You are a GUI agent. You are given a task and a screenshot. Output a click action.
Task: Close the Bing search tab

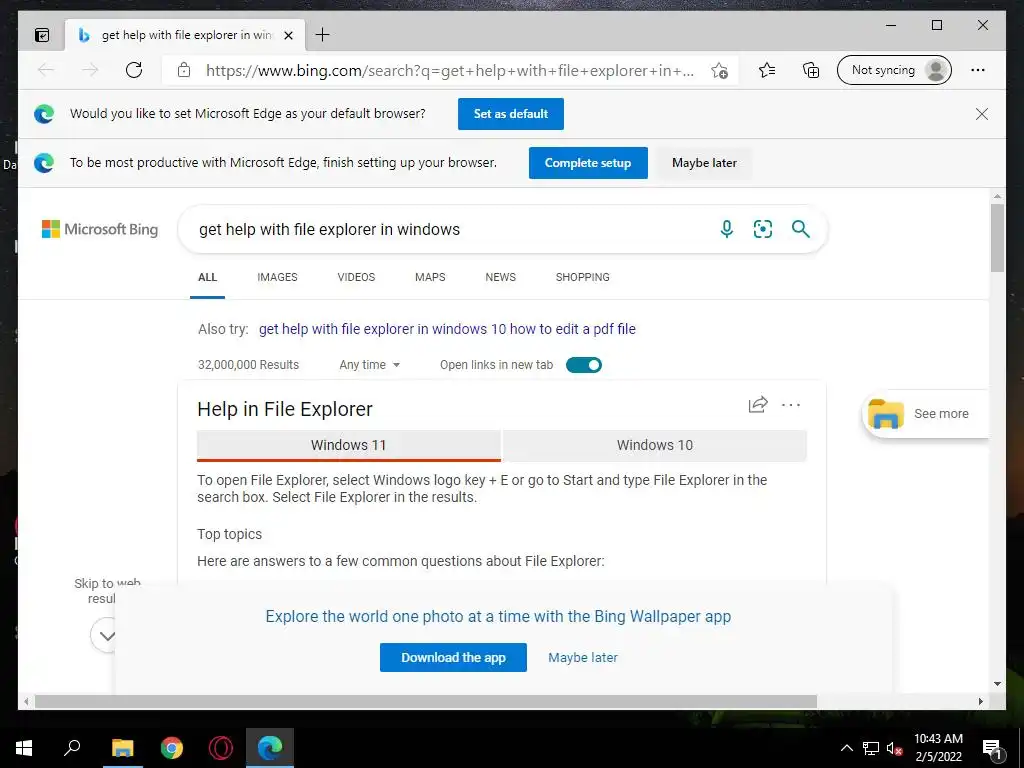click(288, 35)
